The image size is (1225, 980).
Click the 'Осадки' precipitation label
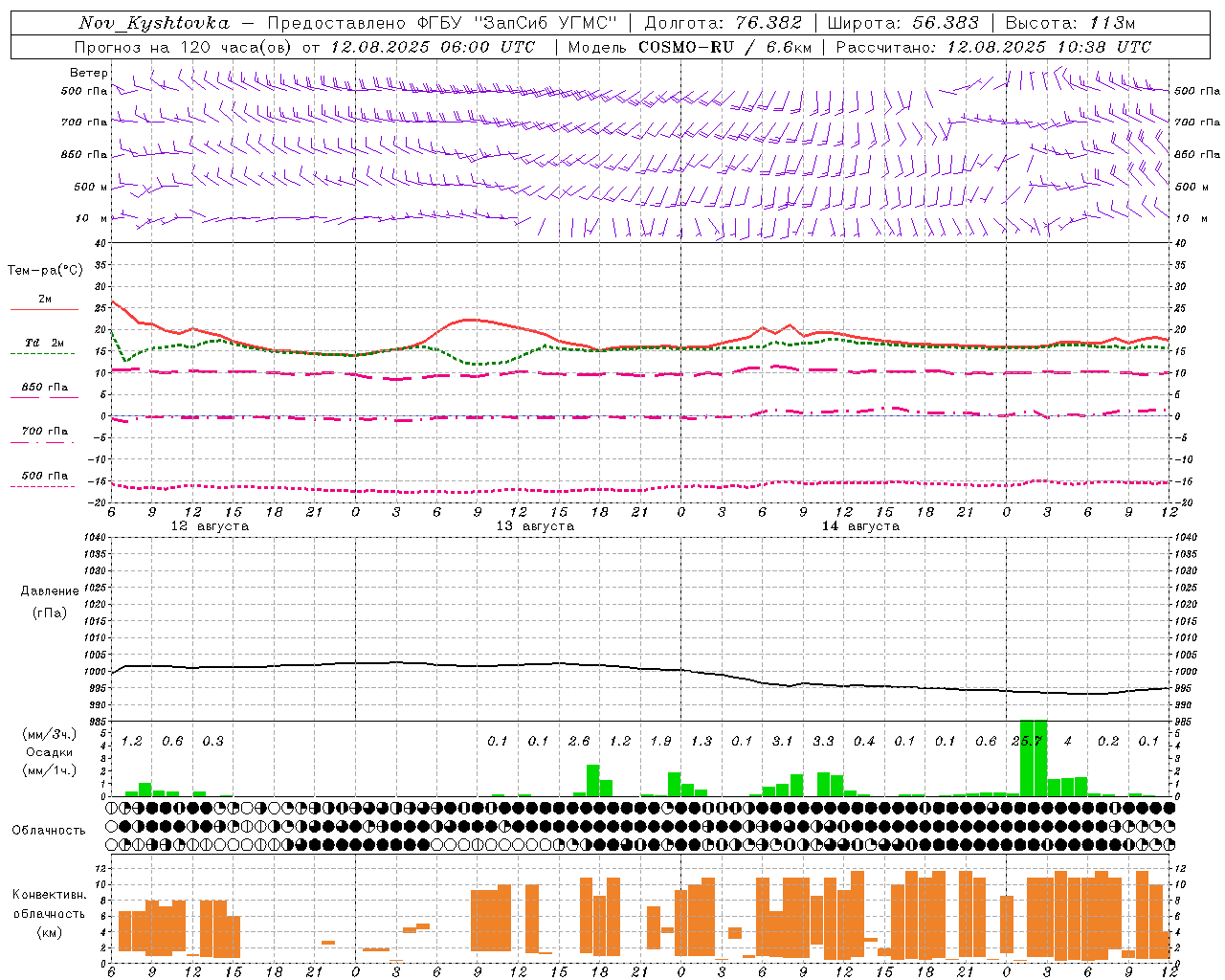coord(50,752)
